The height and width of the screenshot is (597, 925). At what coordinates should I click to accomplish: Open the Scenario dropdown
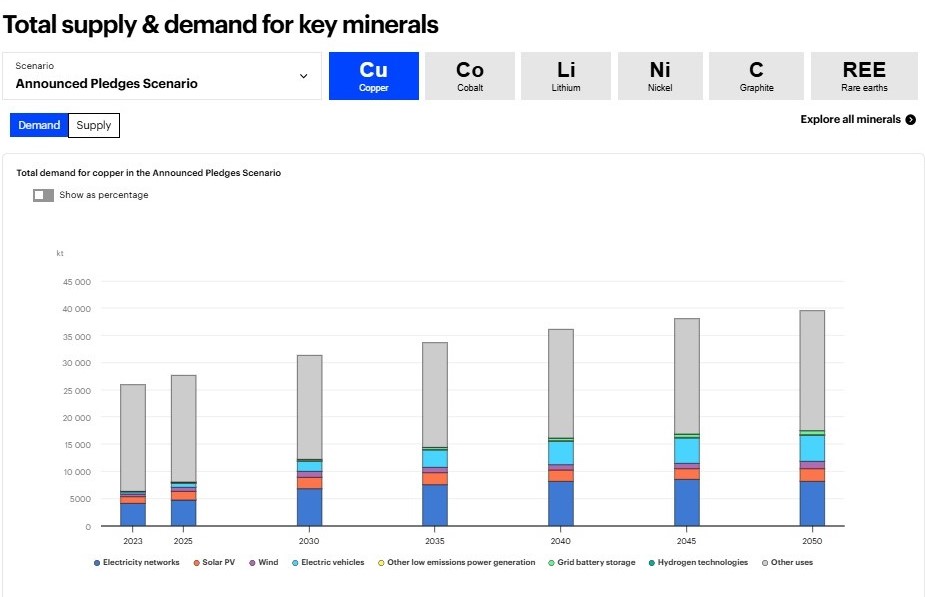point(162,76)
